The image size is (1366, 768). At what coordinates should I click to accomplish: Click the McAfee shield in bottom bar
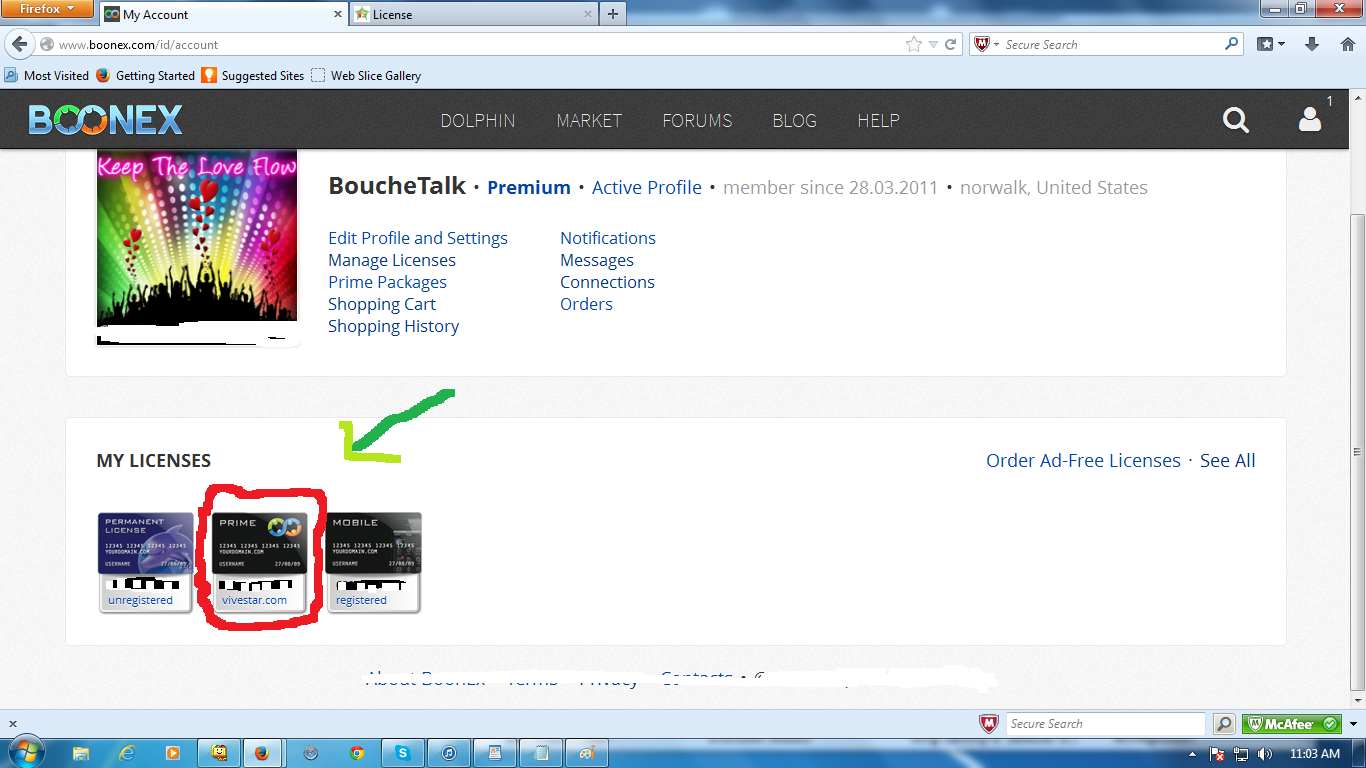(989, 723)
